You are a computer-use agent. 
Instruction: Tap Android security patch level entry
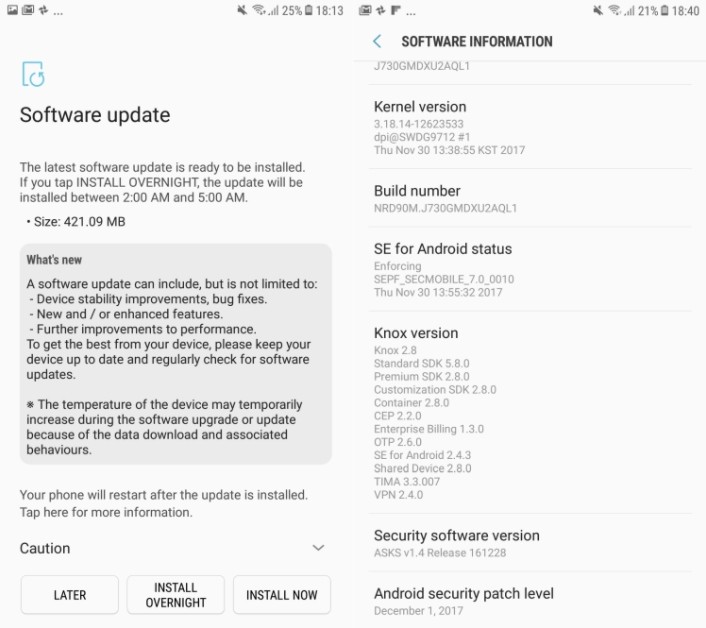530,601
